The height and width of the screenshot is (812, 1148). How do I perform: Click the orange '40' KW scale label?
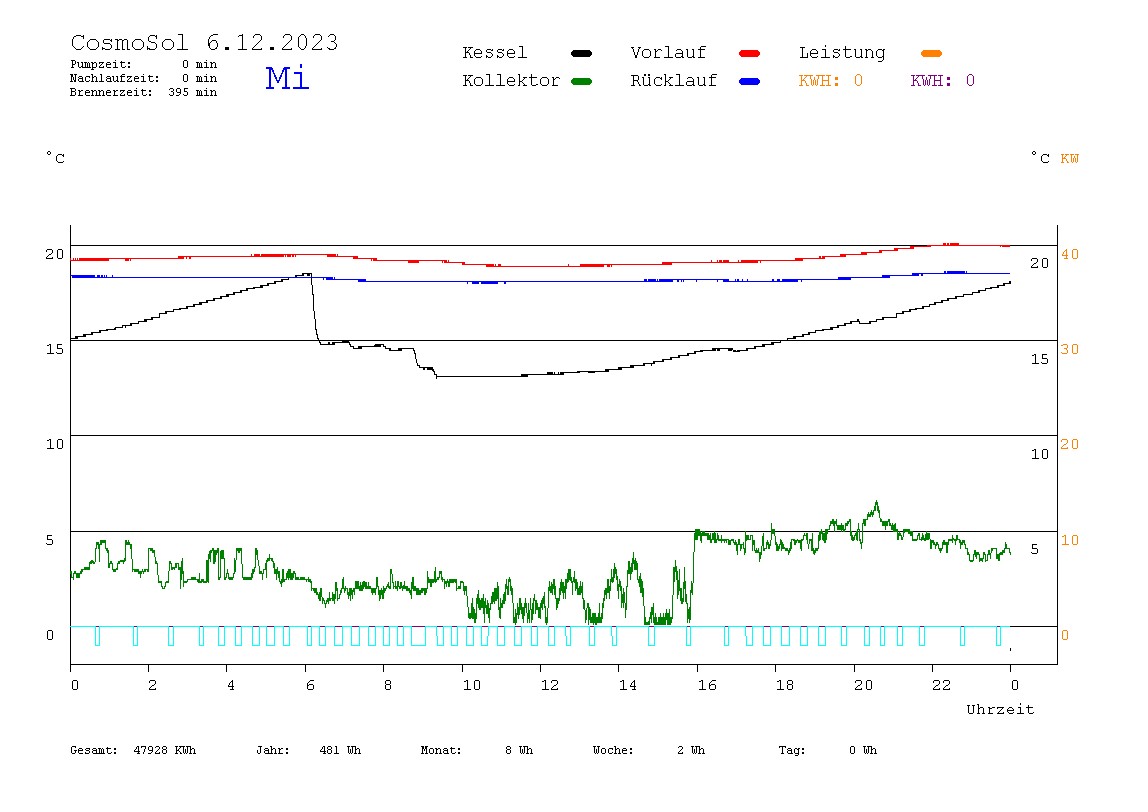coord(1070,254)
